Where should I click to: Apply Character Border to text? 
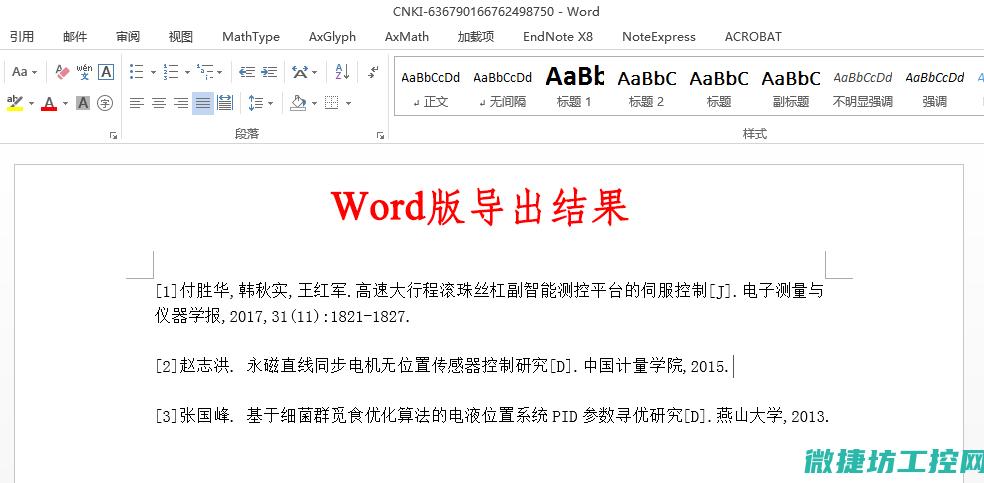click(106, 72)
